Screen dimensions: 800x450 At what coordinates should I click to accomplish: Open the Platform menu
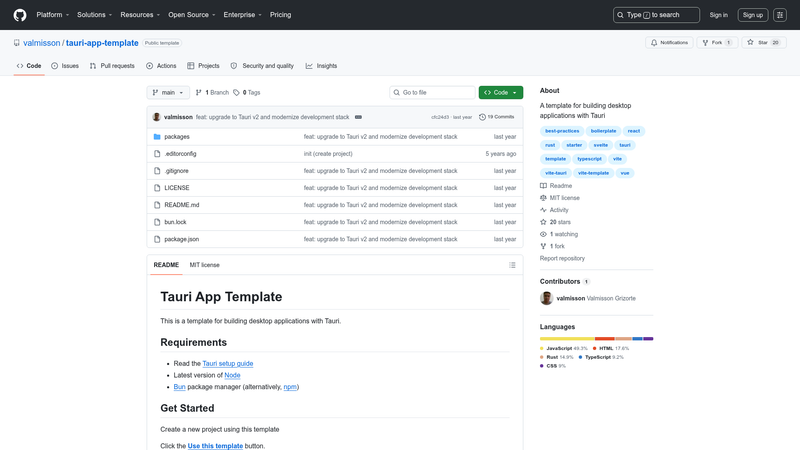tap(53, 15)
